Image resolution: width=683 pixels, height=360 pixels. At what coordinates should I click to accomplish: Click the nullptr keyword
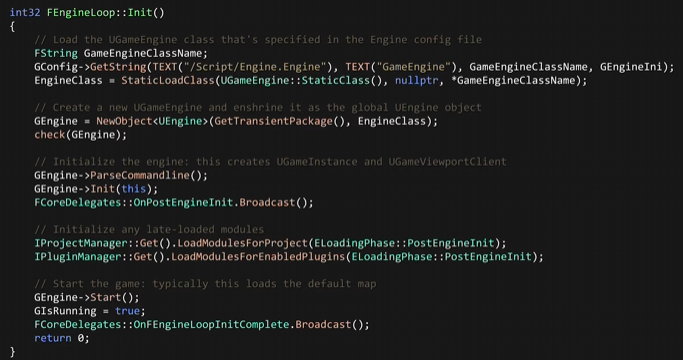click(x=416, y=80)
